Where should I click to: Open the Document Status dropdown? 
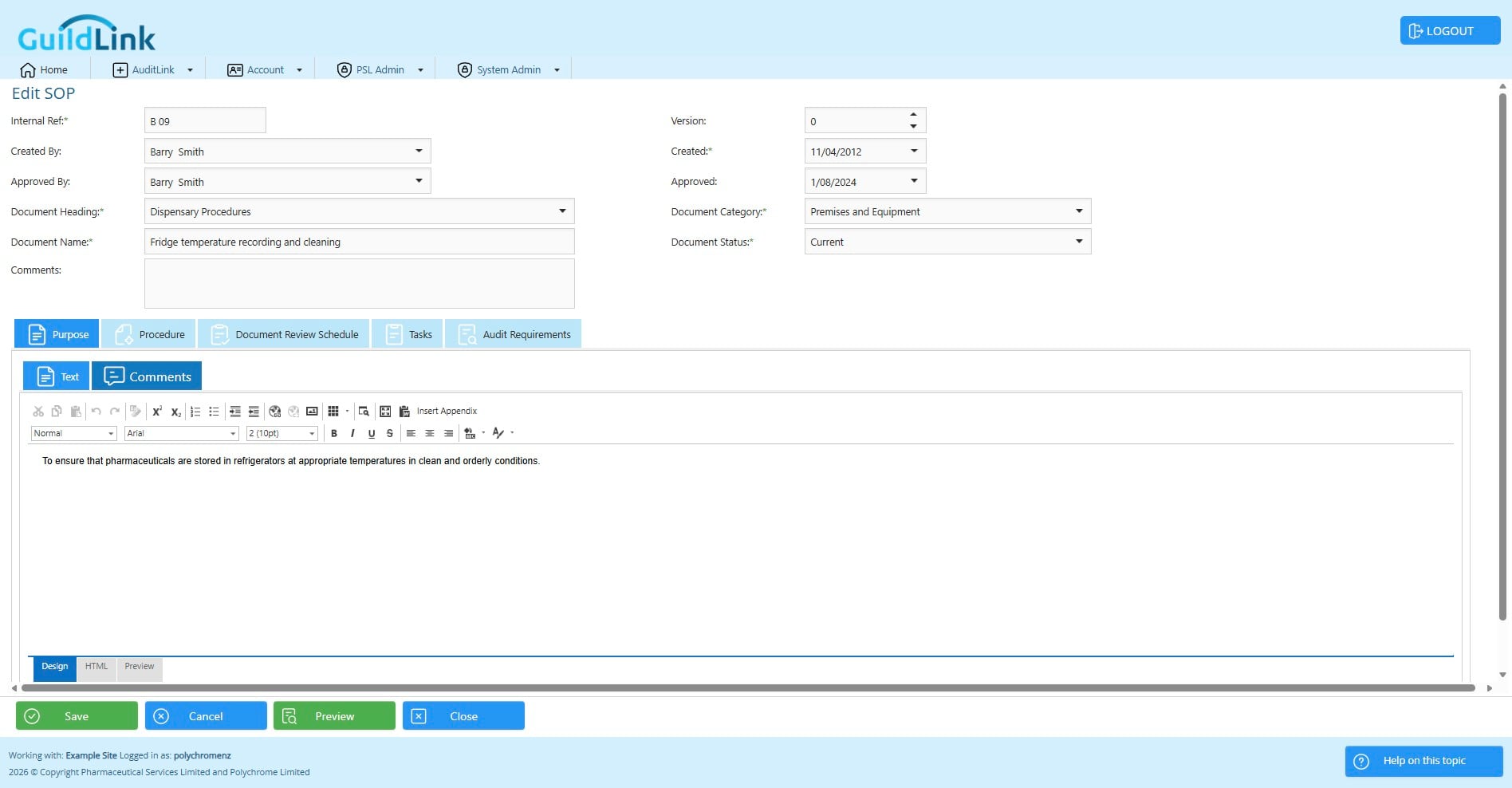coord(1079,242)
